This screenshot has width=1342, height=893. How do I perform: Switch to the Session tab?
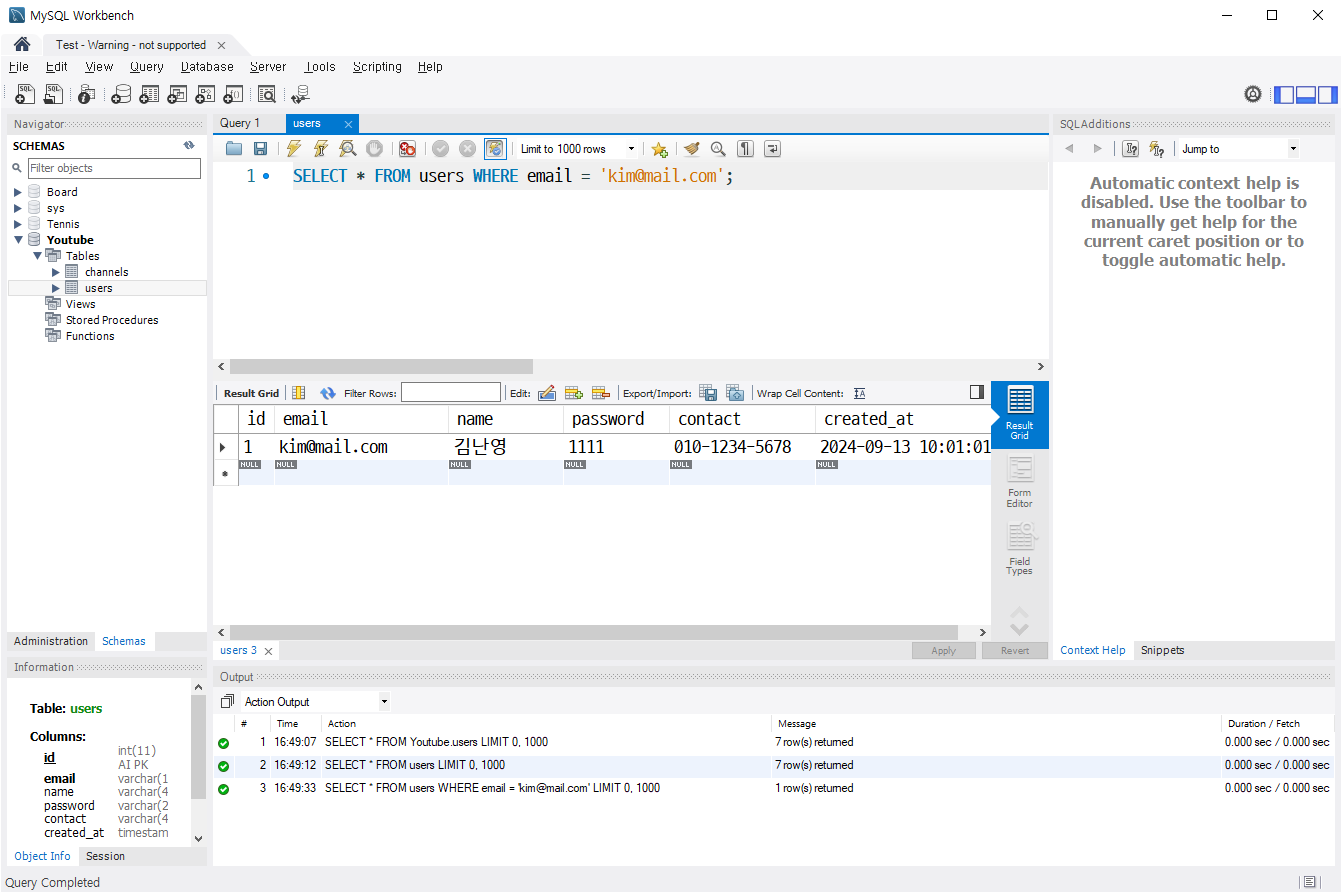click(105, 856)
